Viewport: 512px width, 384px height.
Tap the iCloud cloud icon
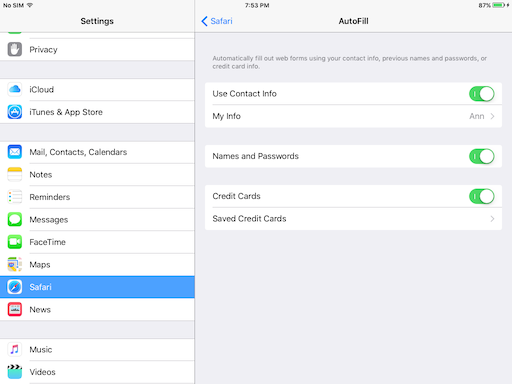pos(15,89)
